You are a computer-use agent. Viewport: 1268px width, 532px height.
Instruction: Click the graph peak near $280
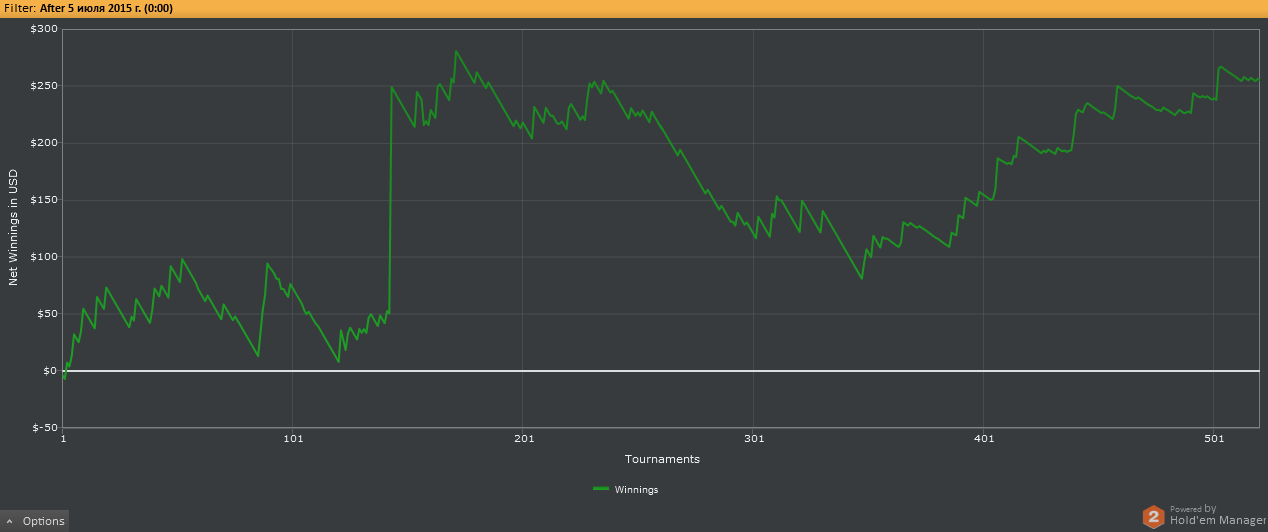tap(456, 51)
